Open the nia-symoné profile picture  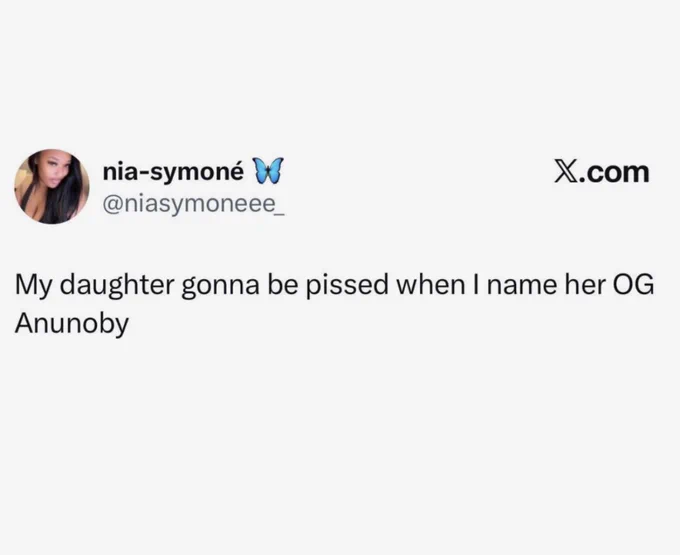point(52,186)
